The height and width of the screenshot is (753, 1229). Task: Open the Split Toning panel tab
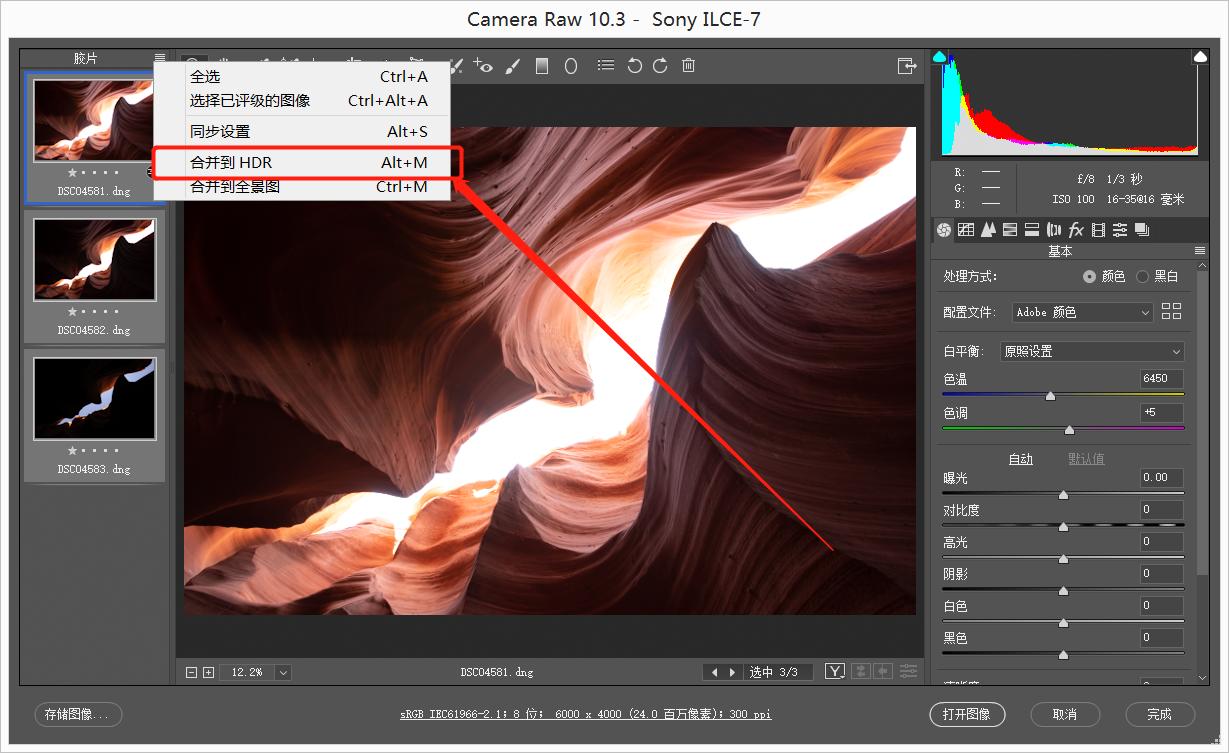(1032, 229)
